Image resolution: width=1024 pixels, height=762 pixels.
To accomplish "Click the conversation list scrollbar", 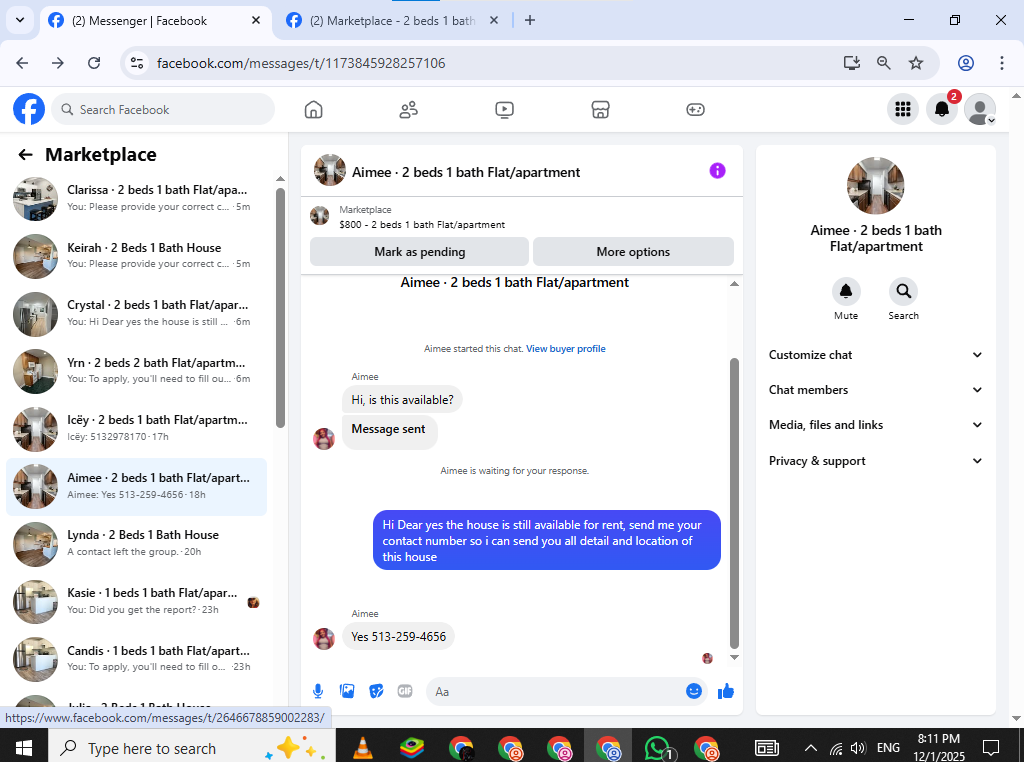I will pos(280,307).
